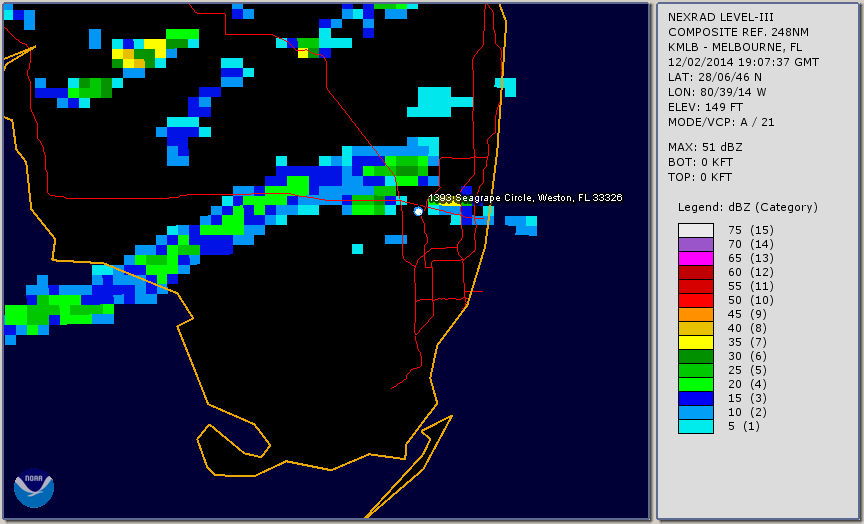The width and height of the screenshot is (864, 524).
Task: Select the 65 dBZ magenta legend swatch
Action: click(696, 258)
